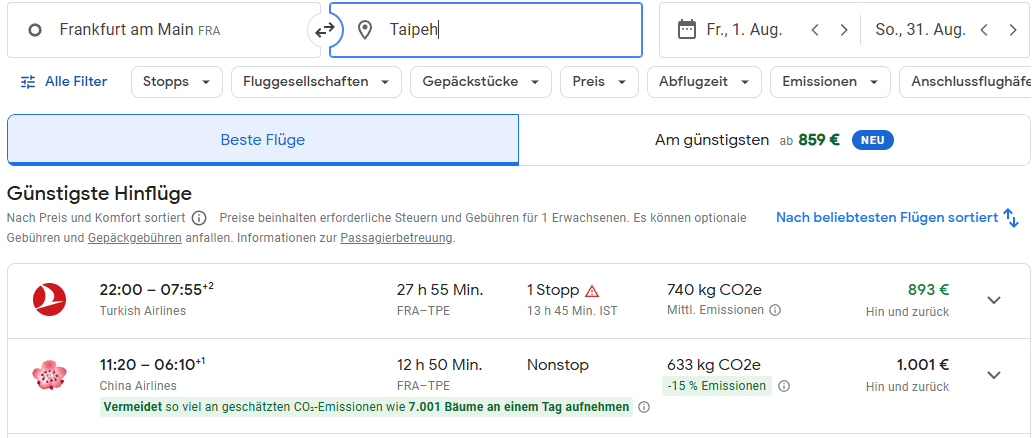The image size is (1035, 438).
Task: Open the Fluggesellschaften filter dropdown
Action: pos(316,82)
